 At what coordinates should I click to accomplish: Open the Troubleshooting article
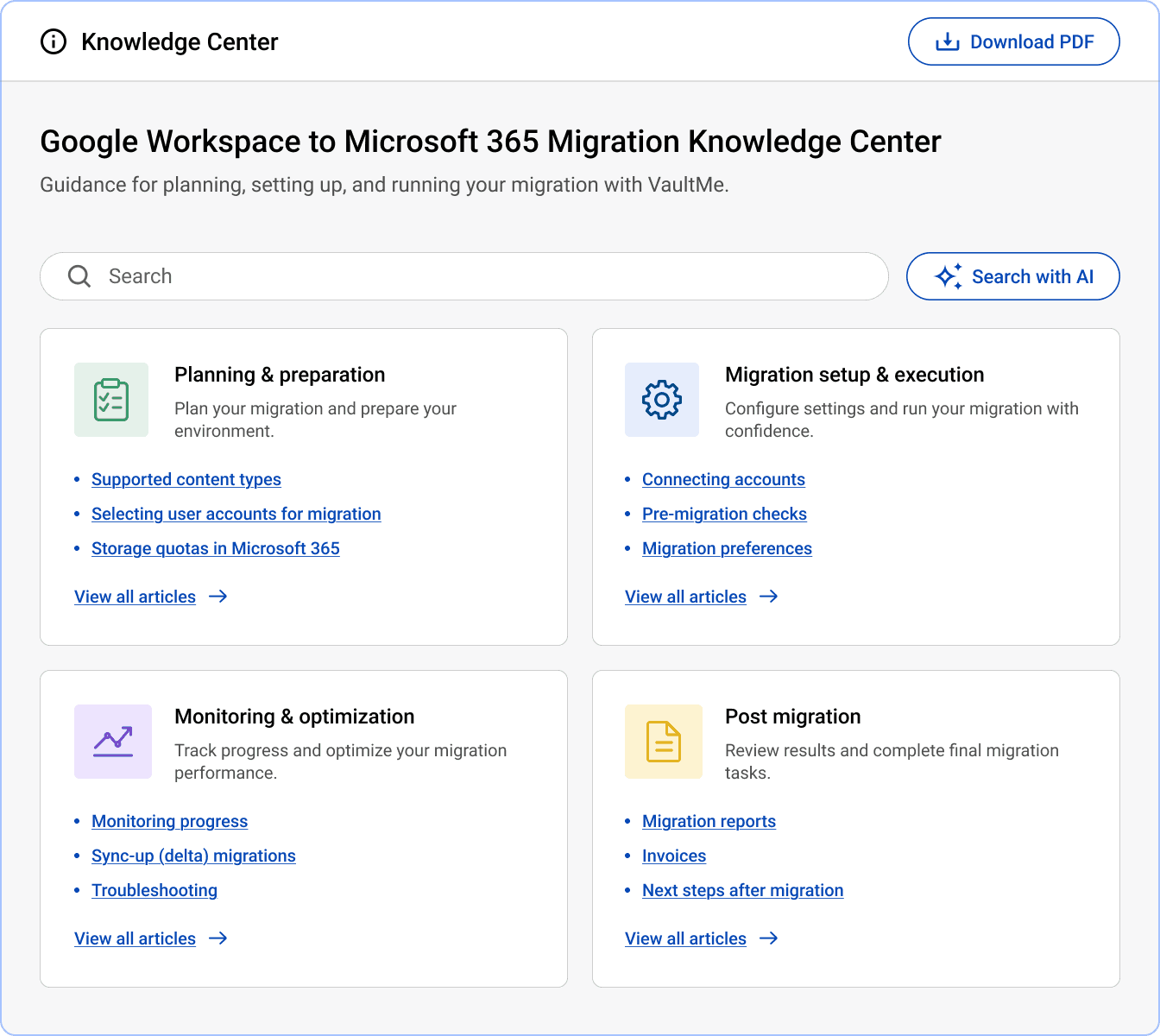[x=154, y=890]
